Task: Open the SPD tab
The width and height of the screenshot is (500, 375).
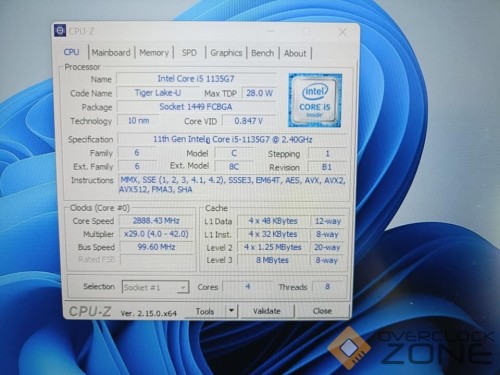Action: [x=189, y=53]
